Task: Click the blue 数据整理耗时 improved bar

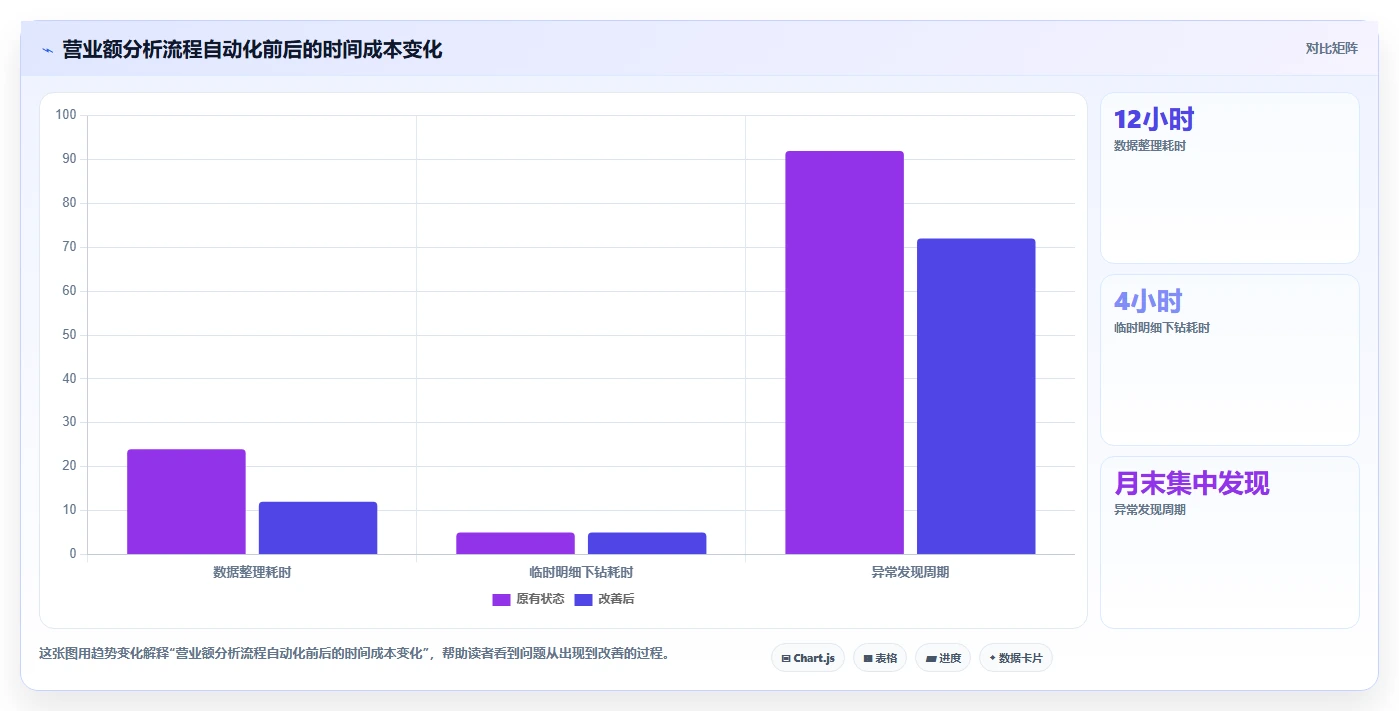Action: click(318, 528)
